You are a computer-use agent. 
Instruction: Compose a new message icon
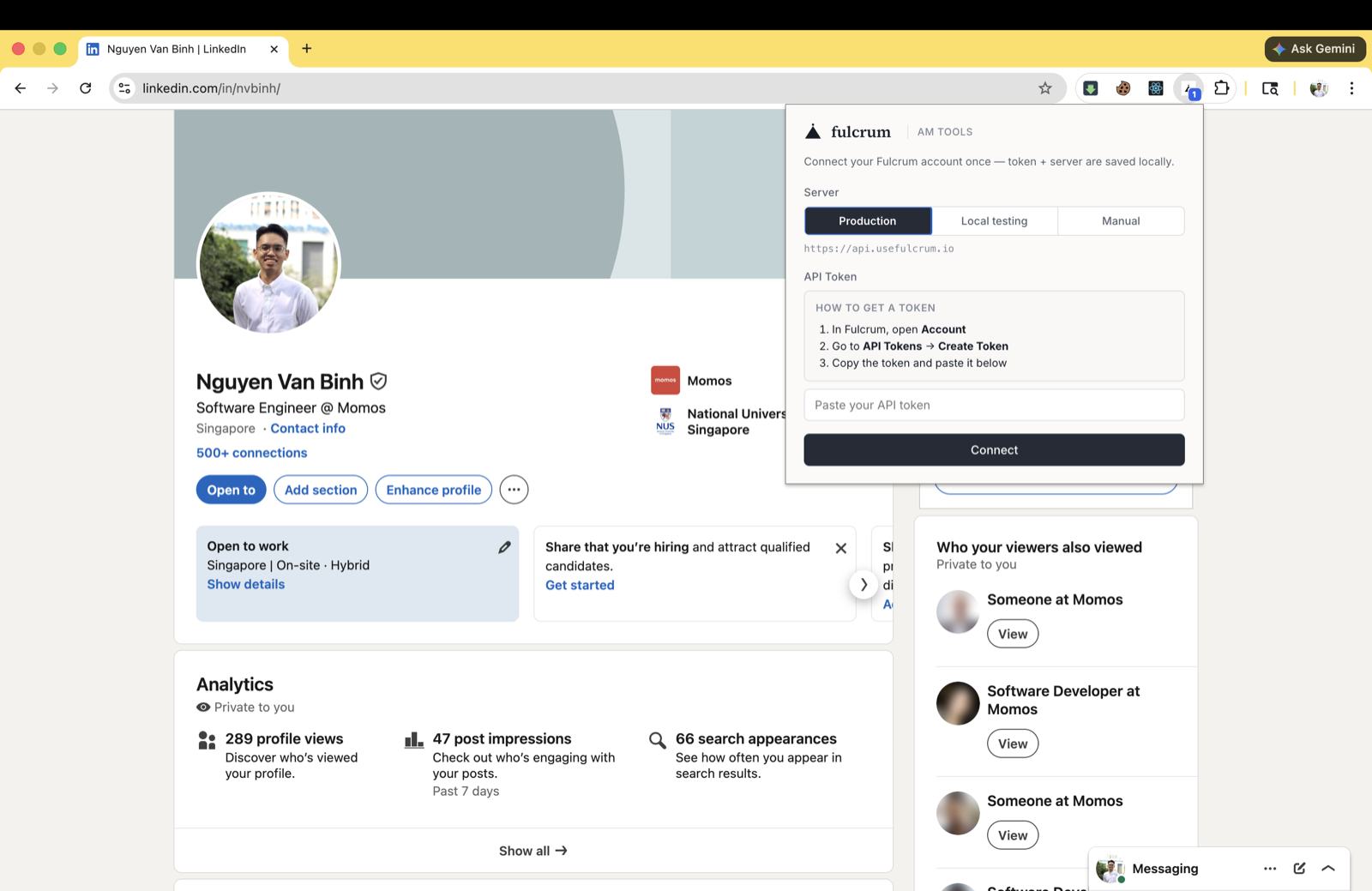click(x=1299, y=869)
